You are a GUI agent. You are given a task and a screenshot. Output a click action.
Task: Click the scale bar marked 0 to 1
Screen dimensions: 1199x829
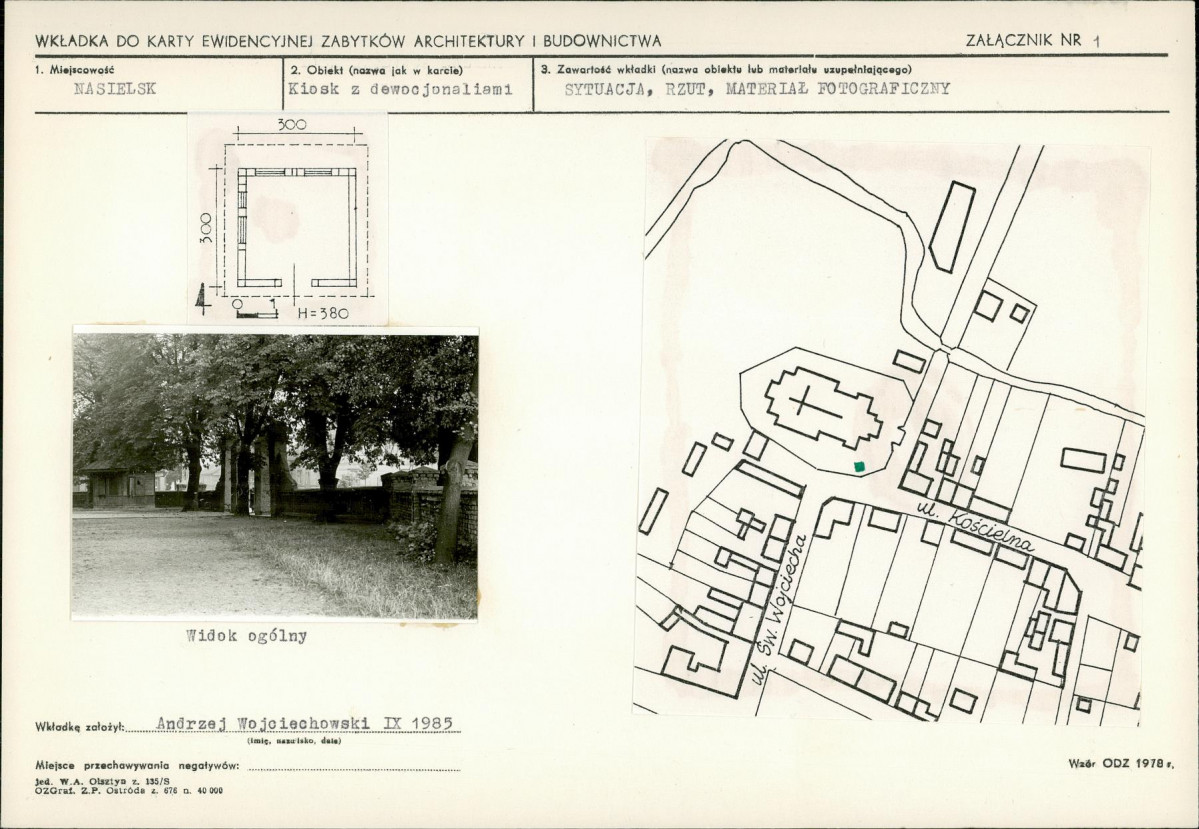point(255,308)
